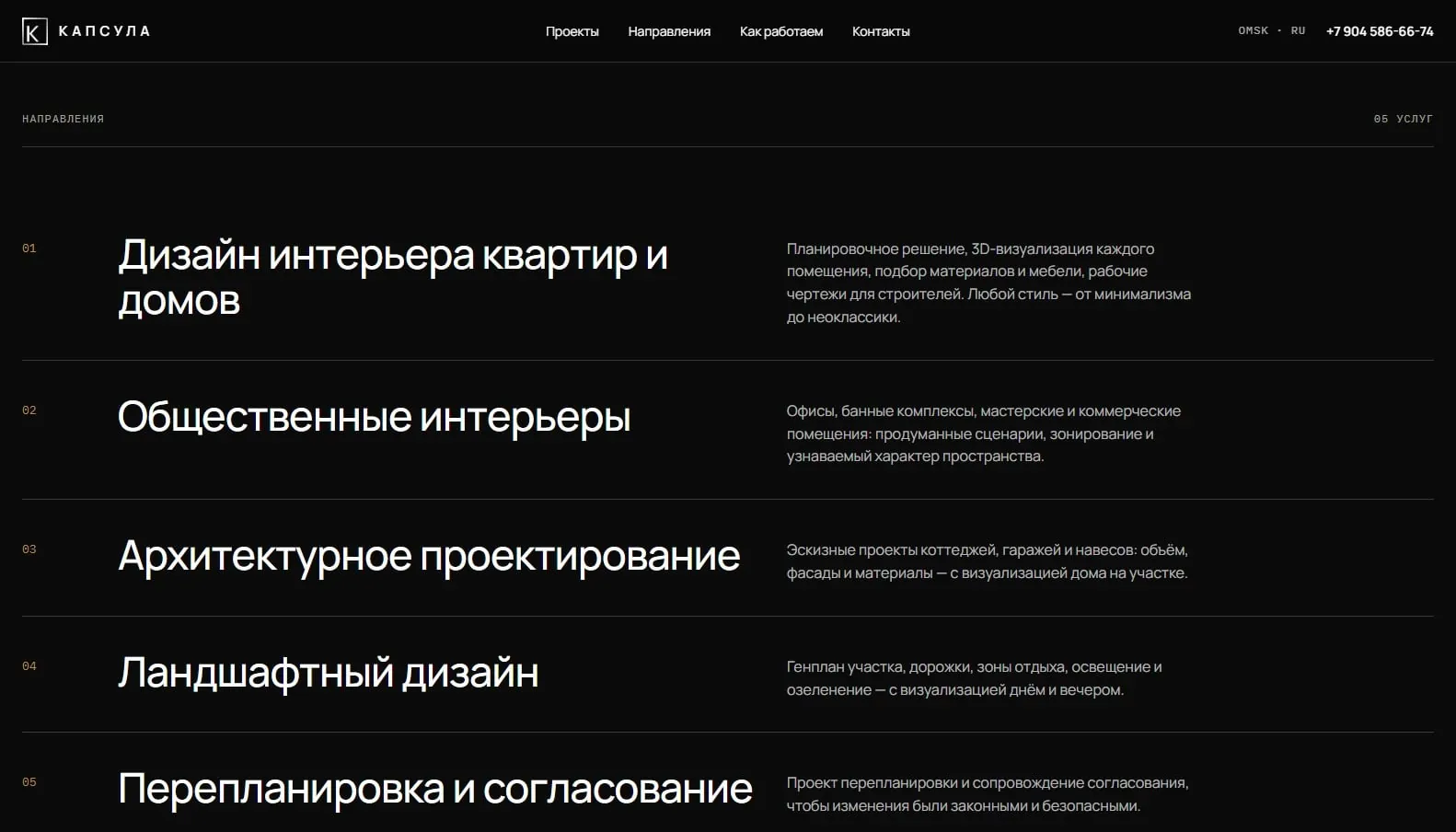Click the КАПСУЛА brand name
Viewport: 1456px width, 832px height.
pos(105,31)
